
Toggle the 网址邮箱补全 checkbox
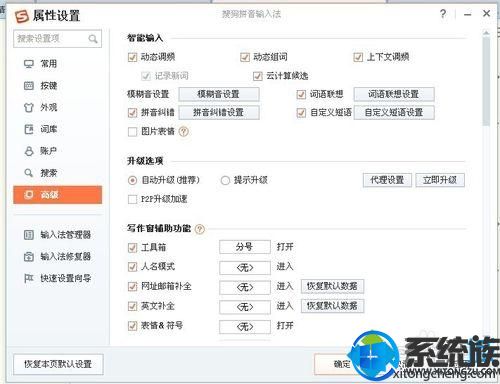132,286
